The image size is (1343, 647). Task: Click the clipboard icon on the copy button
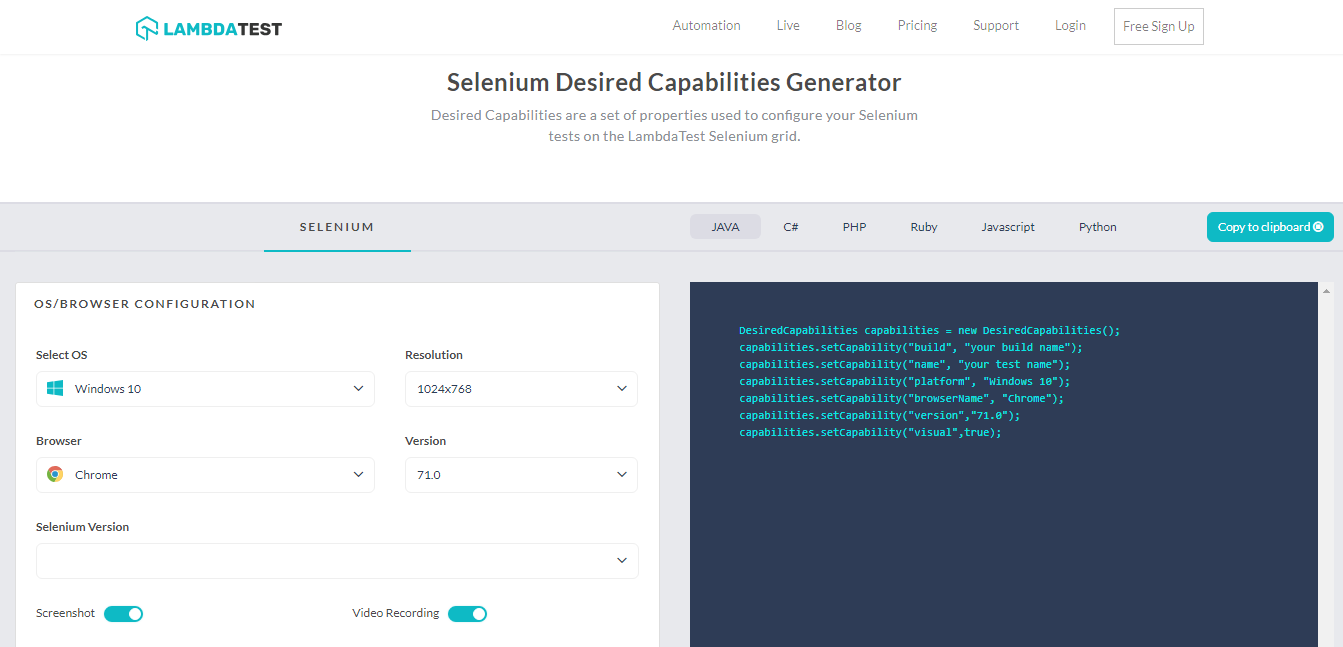tap(1320, 227)
